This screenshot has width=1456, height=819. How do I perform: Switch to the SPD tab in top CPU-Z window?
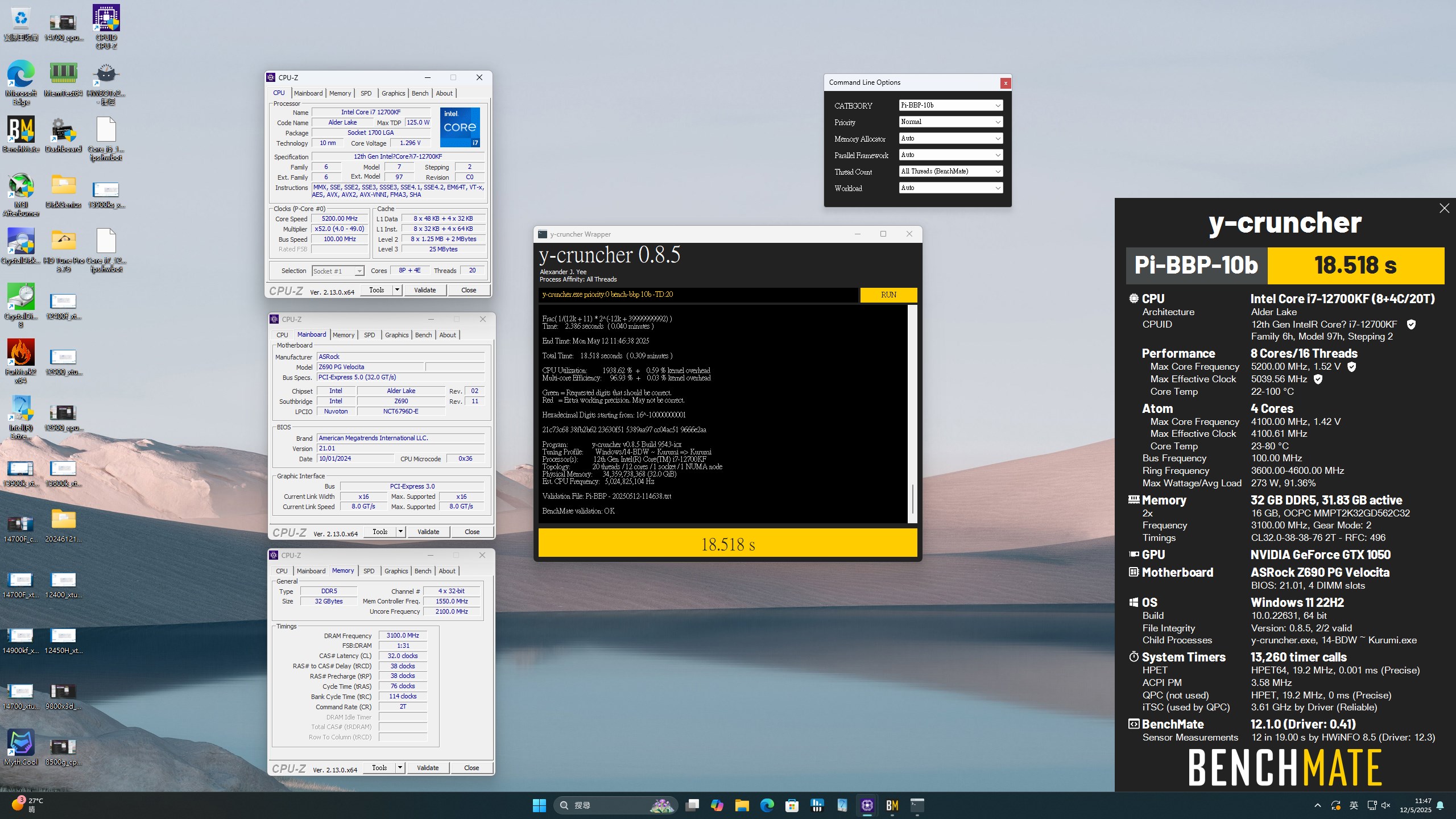pos(366,93)
